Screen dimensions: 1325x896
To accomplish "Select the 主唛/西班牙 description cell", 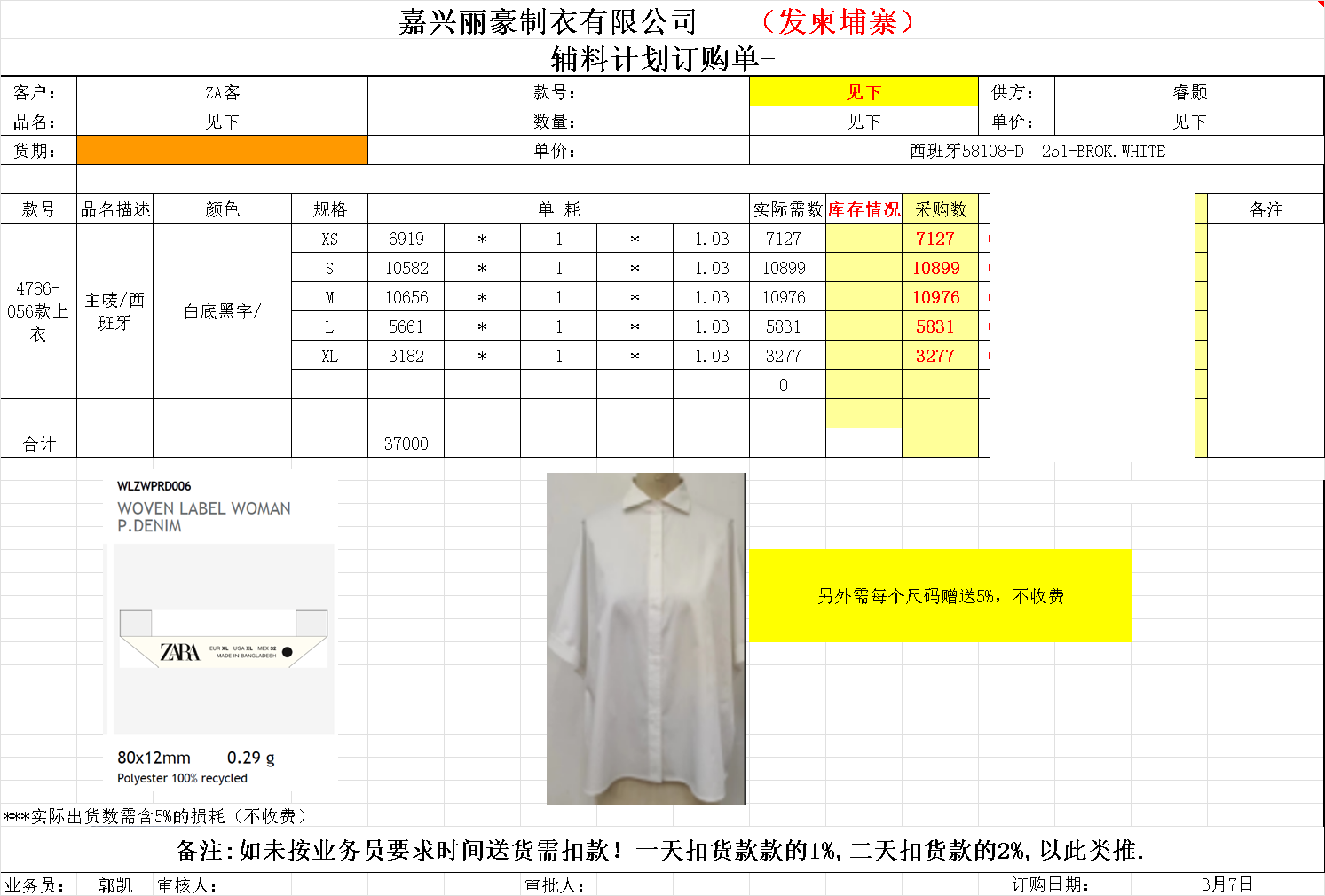I will click(114, 311).
